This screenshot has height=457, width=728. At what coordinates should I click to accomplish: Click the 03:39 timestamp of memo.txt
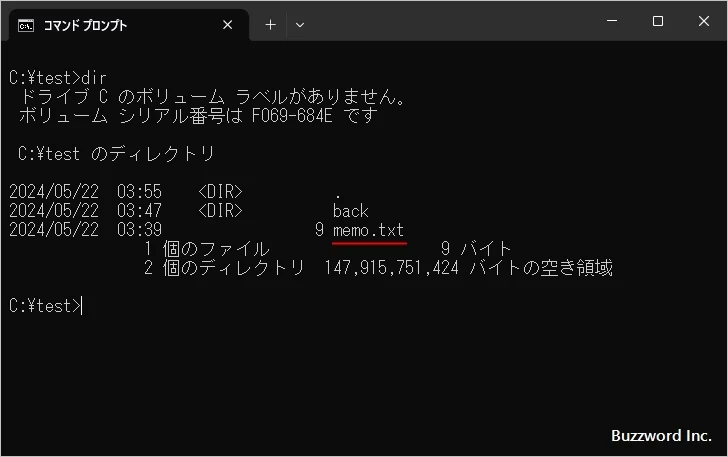(139, 230)
